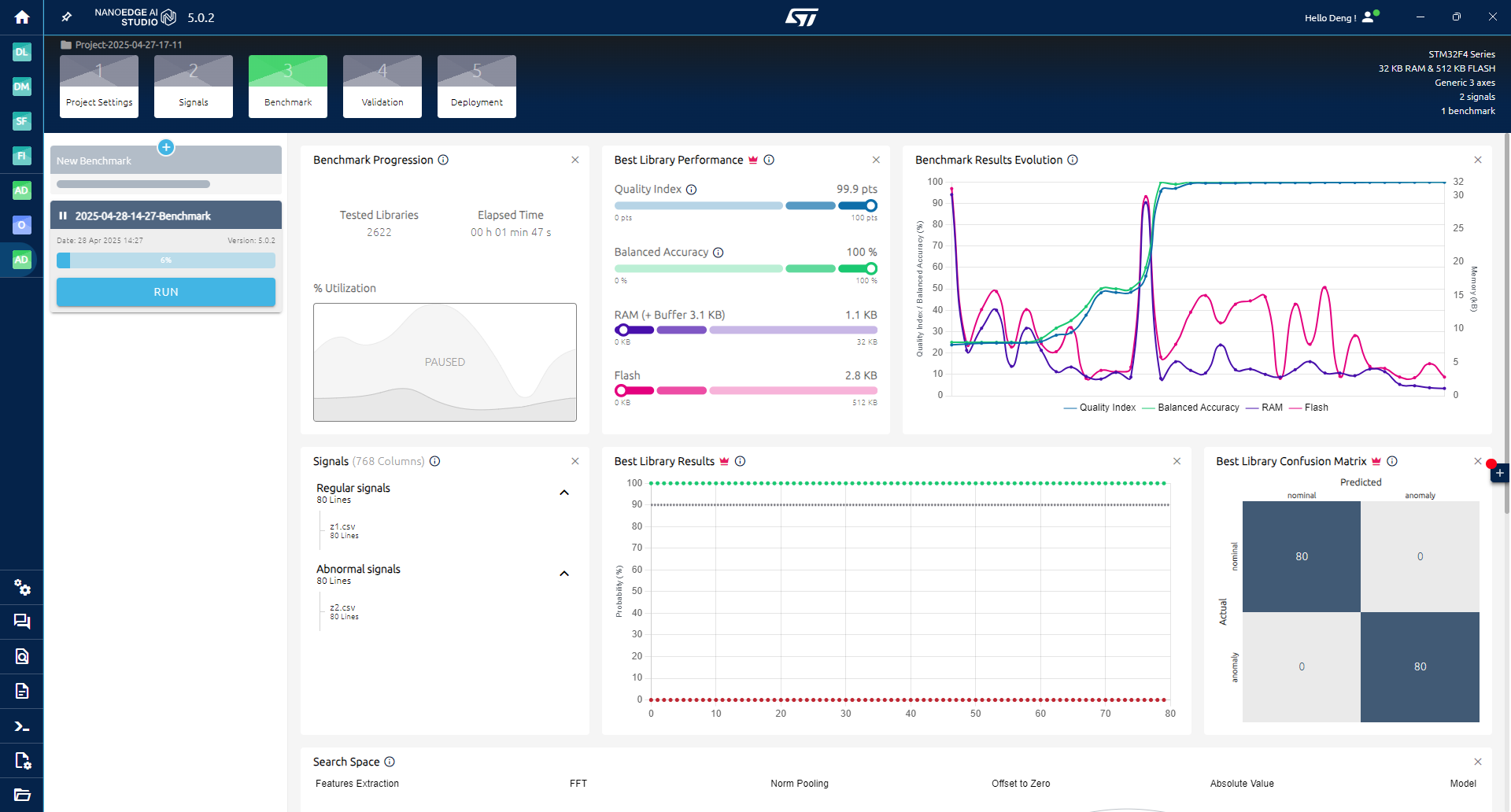Close the Benchmark Progression panel
The width and height of the screenshot is (1511, 812).
[575, 160]
